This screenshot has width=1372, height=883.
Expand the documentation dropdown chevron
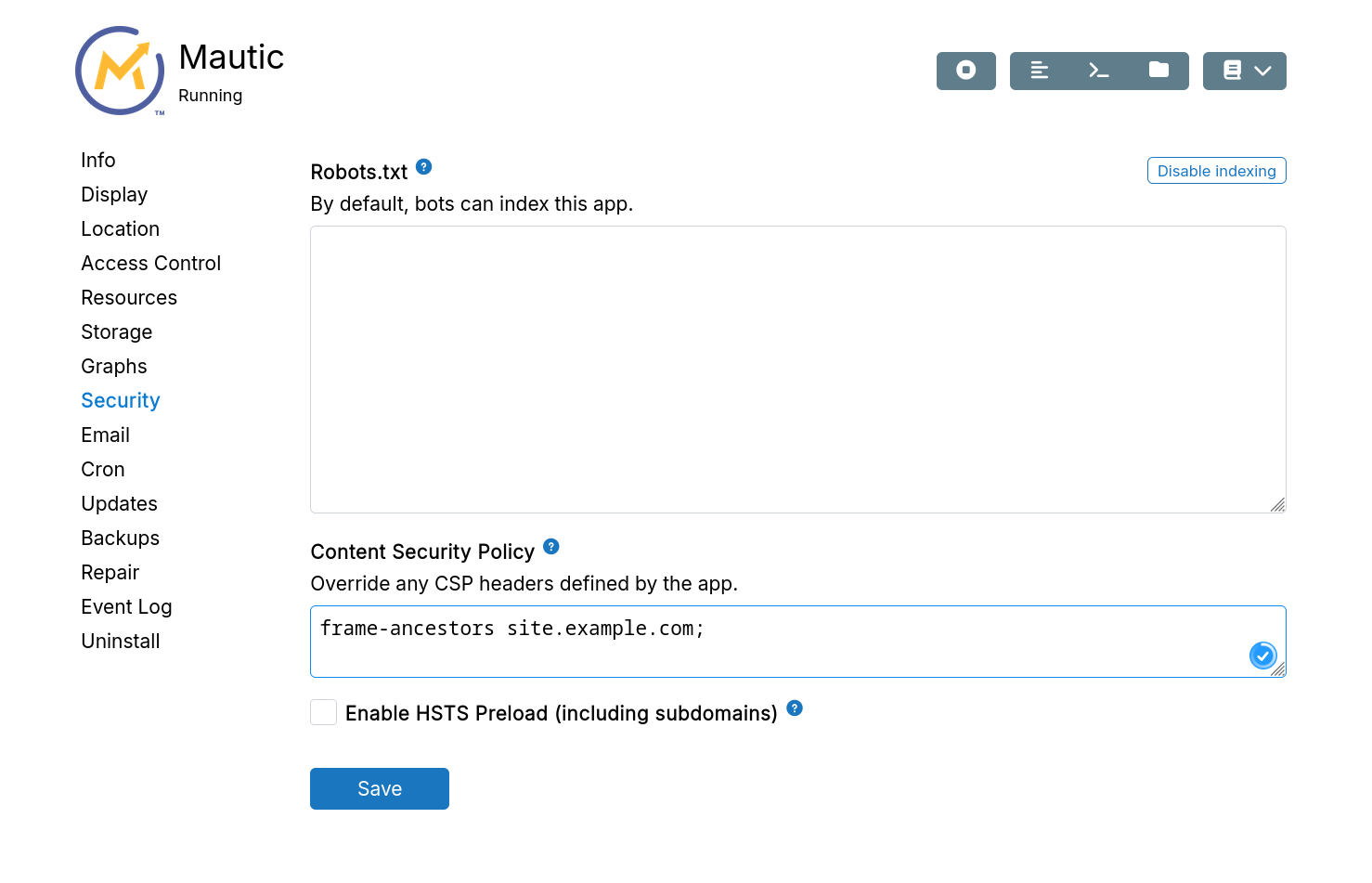(x=1262, y=71)
